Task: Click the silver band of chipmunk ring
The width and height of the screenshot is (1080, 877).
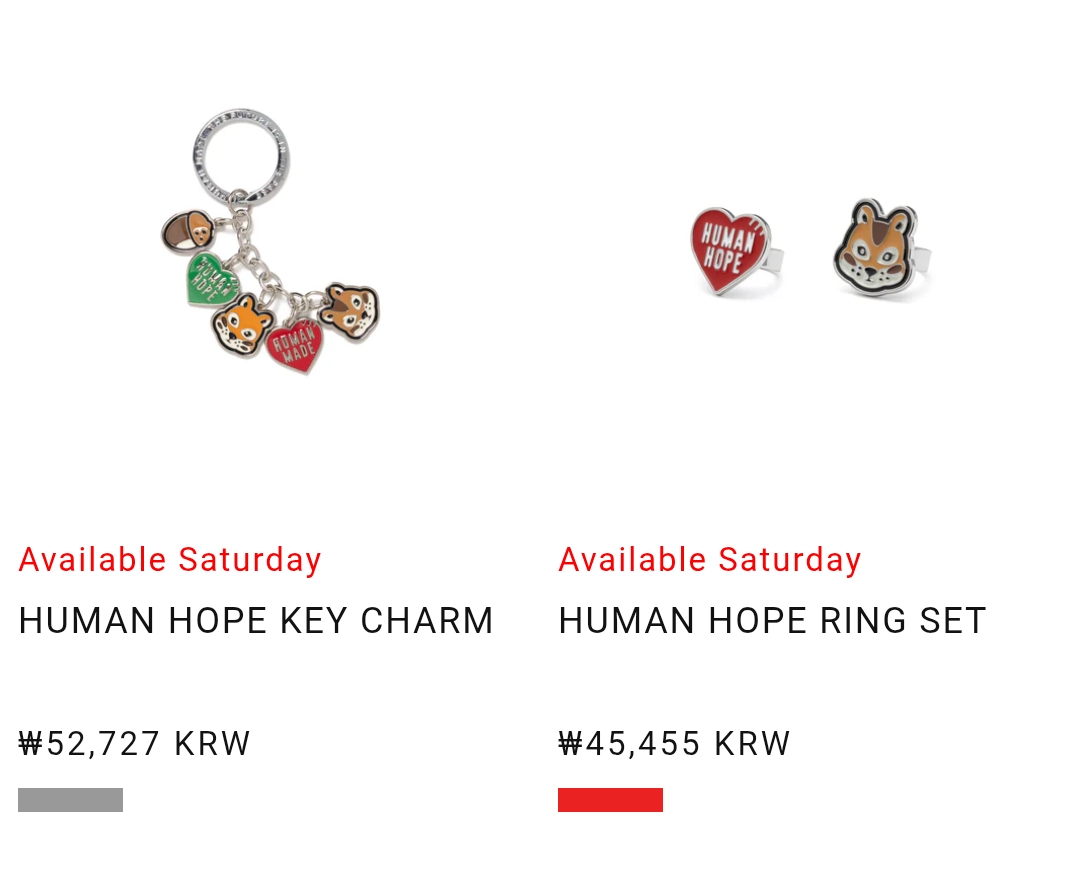Action: pyautogui.click(x=922, y=258)
